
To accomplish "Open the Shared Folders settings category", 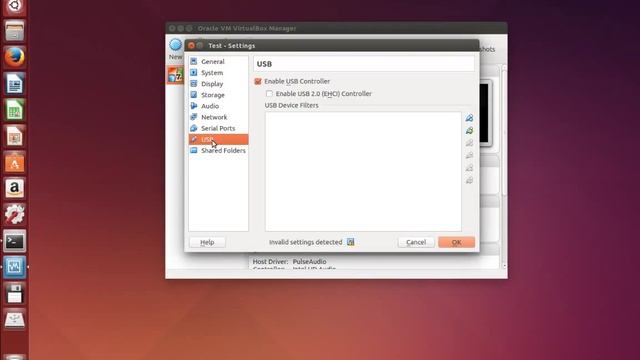I will coord(218,150).
